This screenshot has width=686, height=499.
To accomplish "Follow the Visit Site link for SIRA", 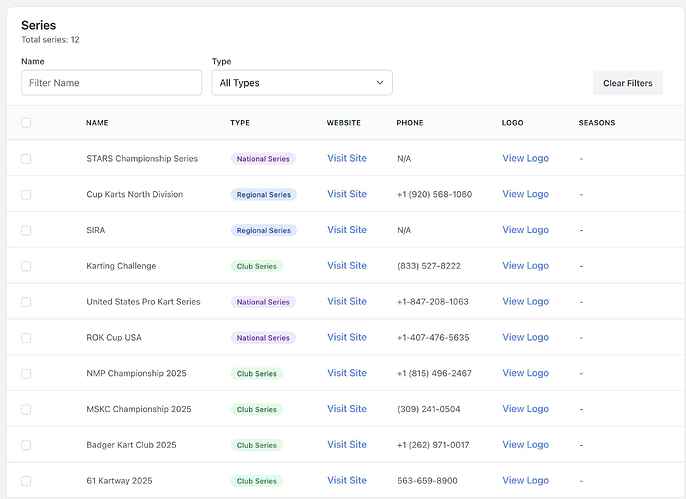I will point(347,230).
